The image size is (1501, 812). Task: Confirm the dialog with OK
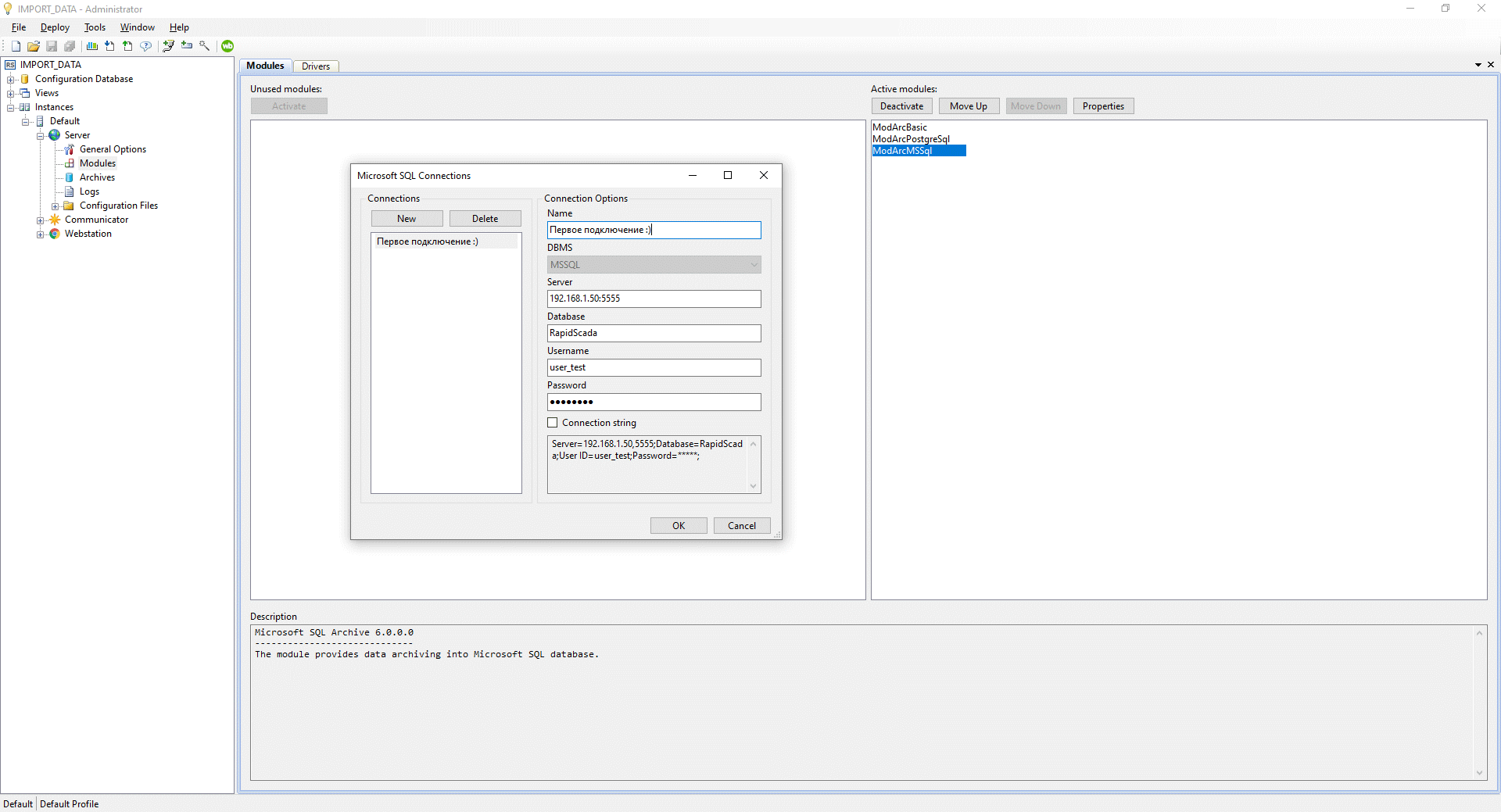[x=679, y=526]
